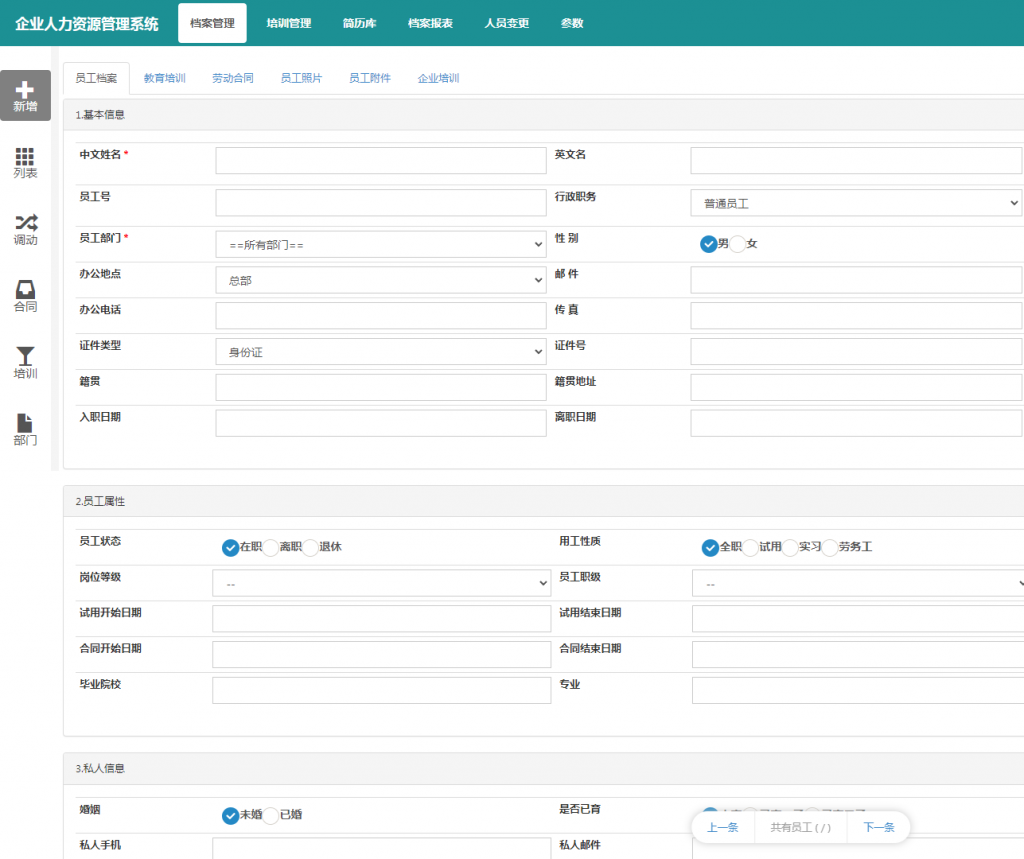Click the 合同开始日期 field
The width and height of the screenshot is (1024, 859).
381,655
